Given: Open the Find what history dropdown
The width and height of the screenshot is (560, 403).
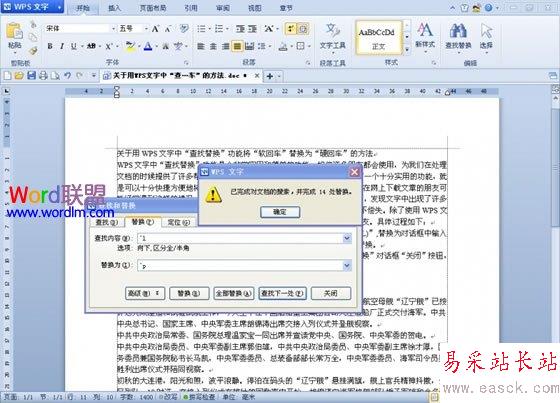Looking at the screenshot, I should pyautogui.click(x=347, y=238).
